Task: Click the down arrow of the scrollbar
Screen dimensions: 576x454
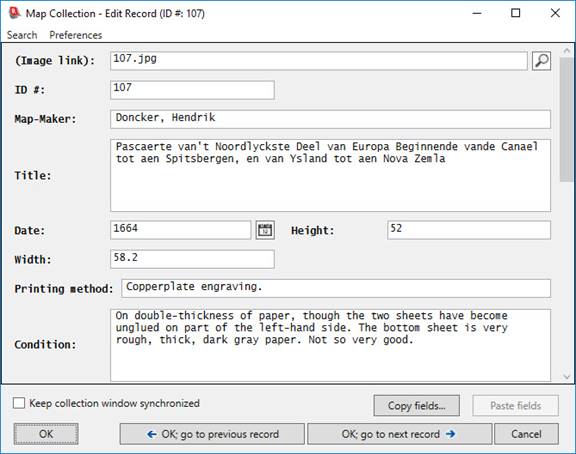Action: [566, 376]
